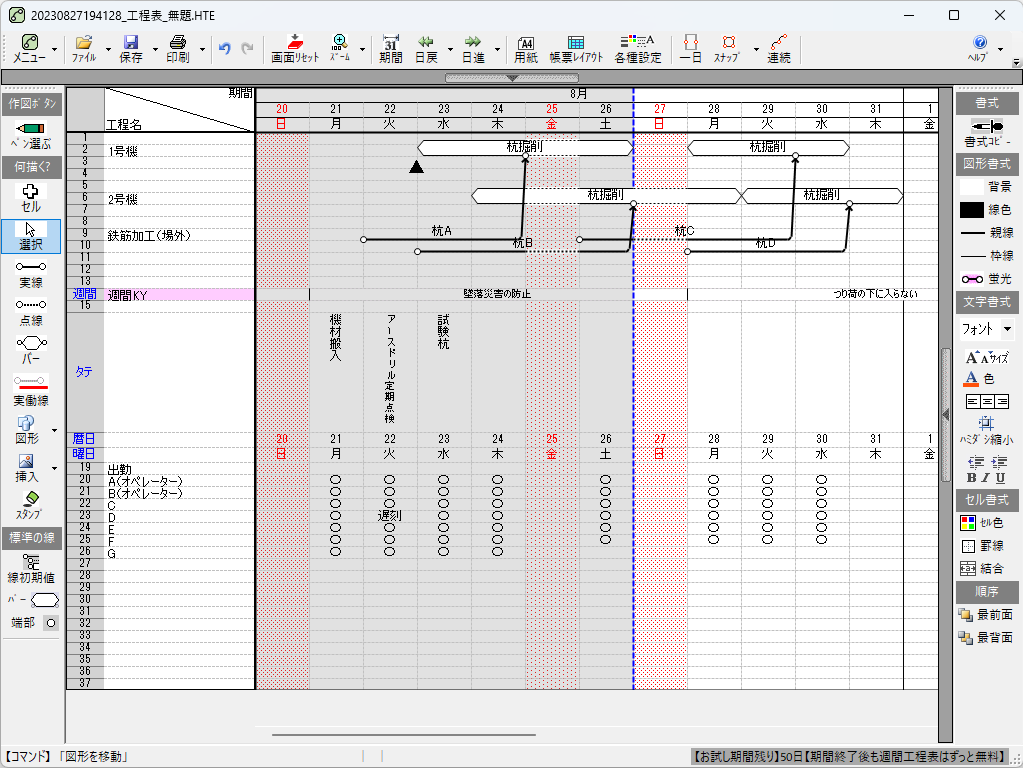
Task: Click the スナップ icon
Action: [x=727, y=48]
